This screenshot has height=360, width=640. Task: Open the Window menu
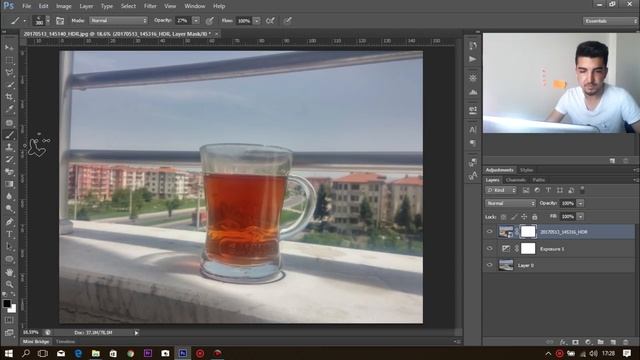(195, 6)
